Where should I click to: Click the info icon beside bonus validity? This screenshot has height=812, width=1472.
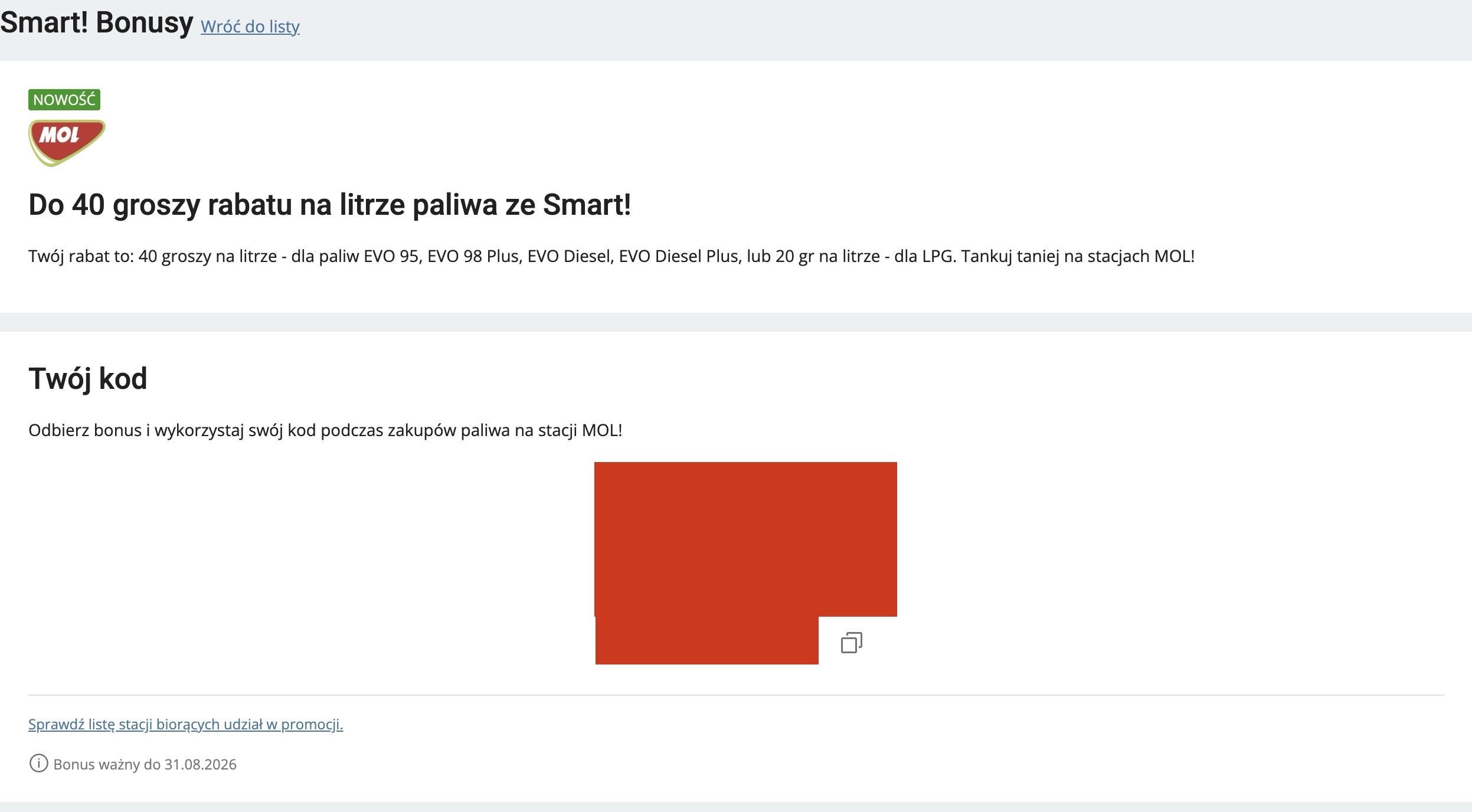[38, 764]
